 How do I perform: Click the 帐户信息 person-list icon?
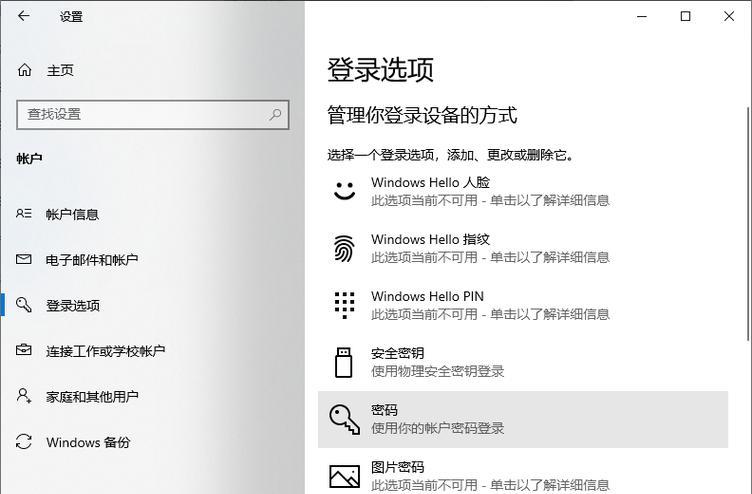24,213
